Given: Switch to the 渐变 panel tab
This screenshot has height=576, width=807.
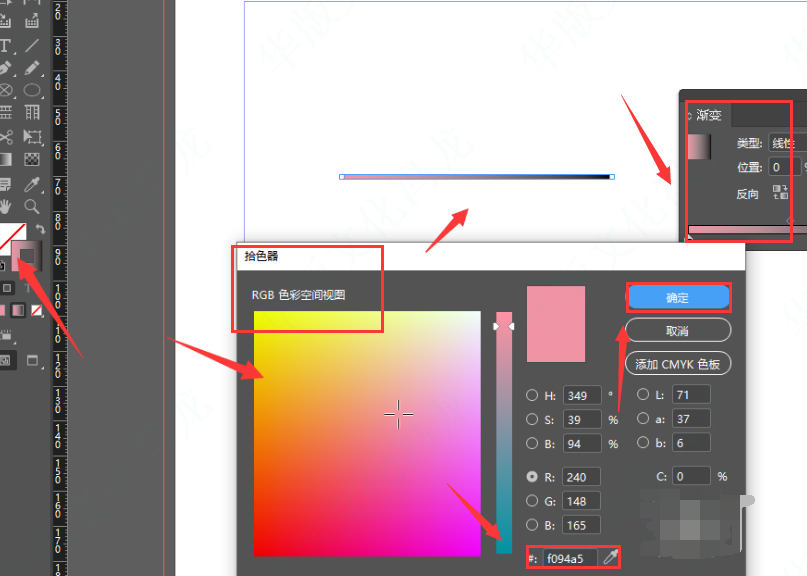Looking at the screenshot, I should coord(709,115).
